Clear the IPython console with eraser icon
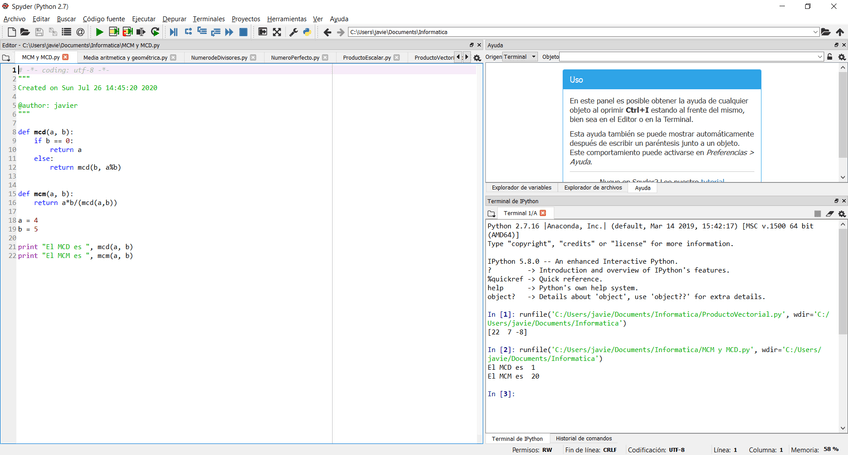The height and width of the screenshot is (455, 848). (830, 214)
